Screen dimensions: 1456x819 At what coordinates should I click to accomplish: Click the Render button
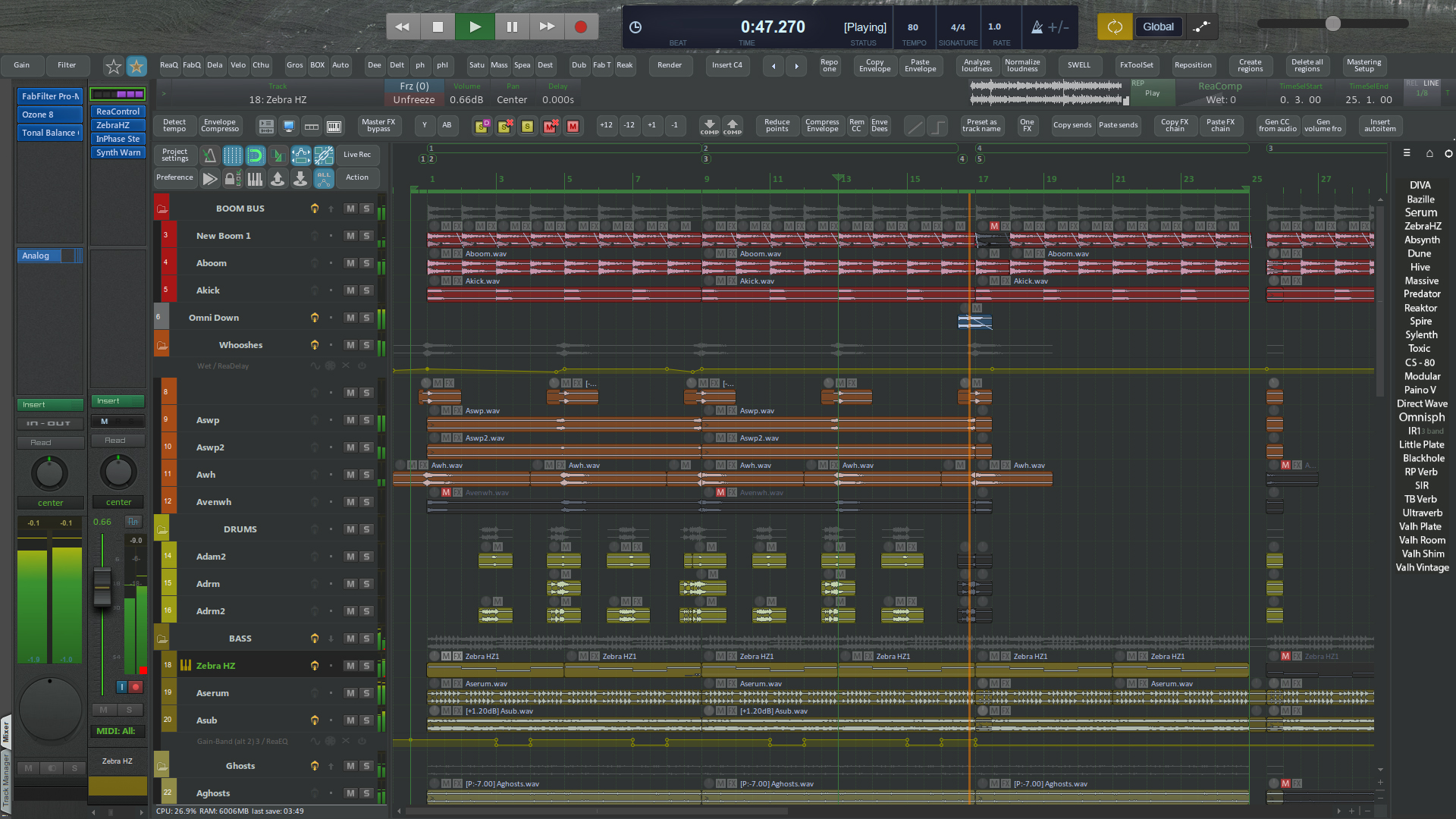pos(669,65)
